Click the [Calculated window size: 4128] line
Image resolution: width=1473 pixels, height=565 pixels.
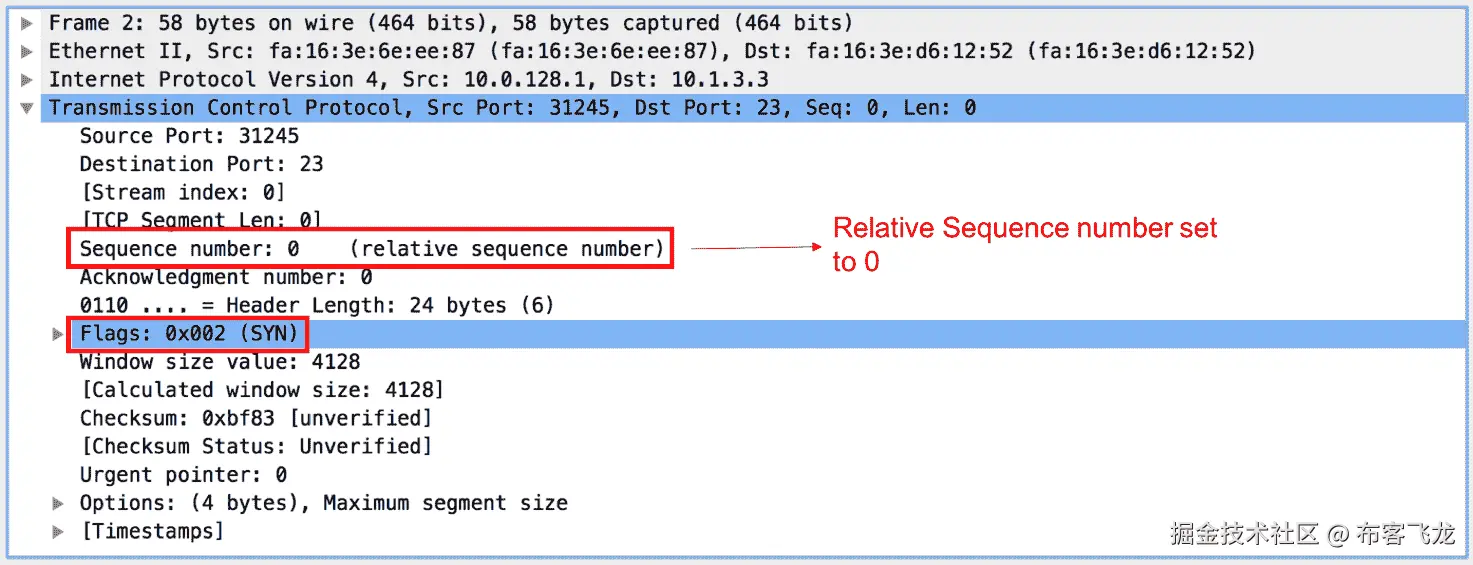[261, 390]
